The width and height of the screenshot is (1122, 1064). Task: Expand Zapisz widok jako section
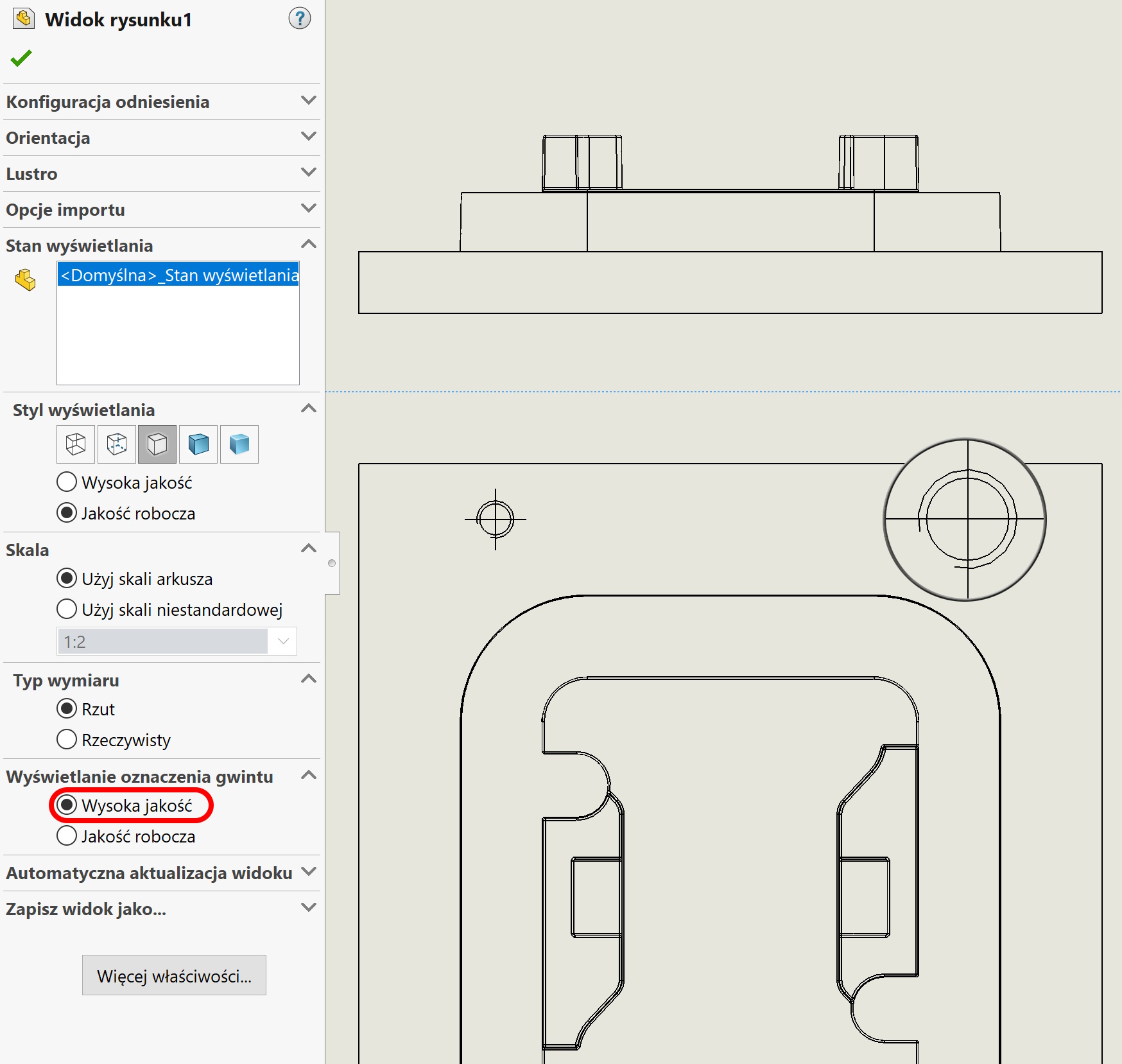[x=309, y=908]
